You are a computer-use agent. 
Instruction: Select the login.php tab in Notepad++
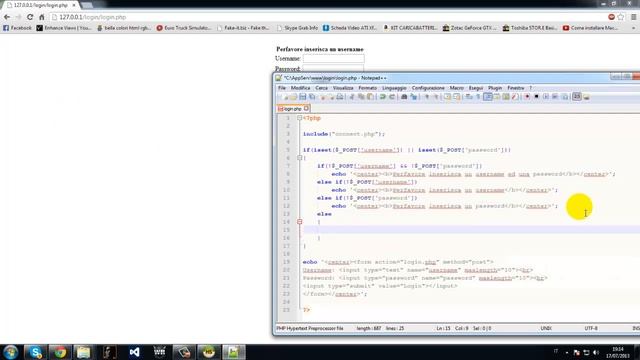pyautogui.click(x=292, y=109)
